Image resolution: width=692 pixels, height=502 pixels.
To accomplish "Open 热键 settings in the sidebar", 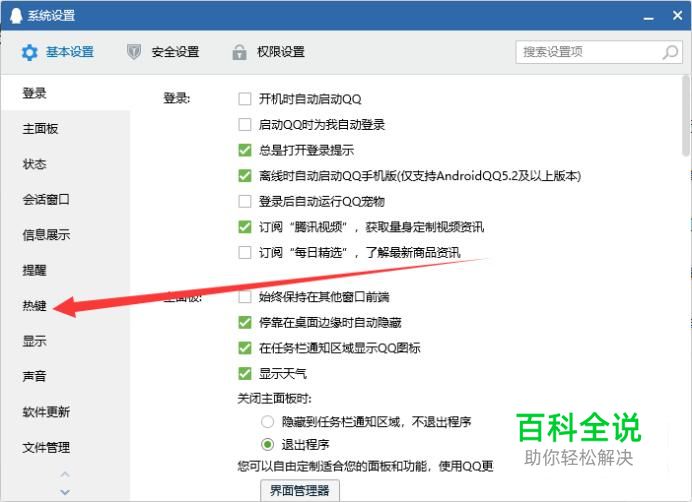I will (65, 306).
